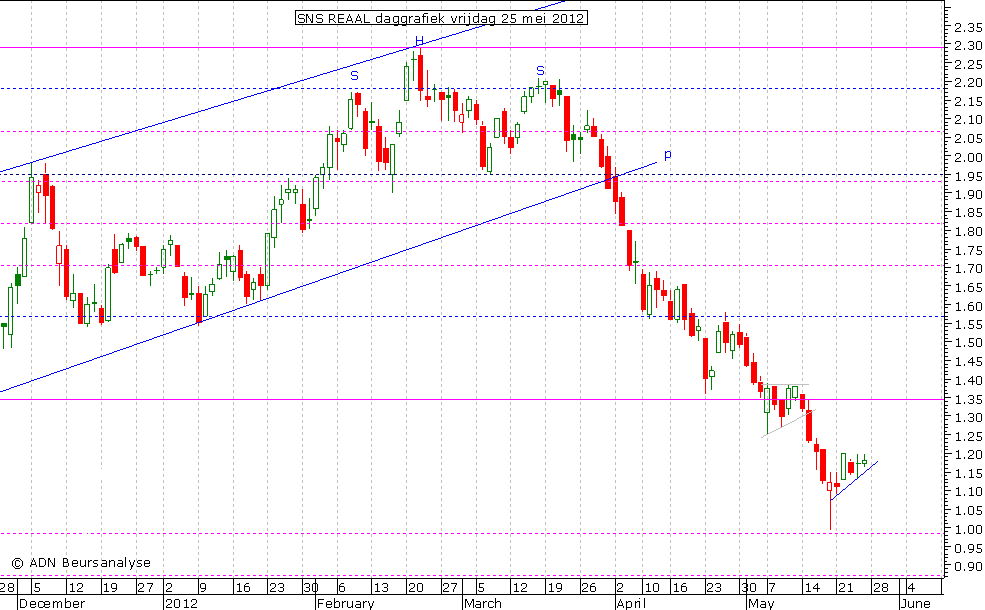Click the 1.35 price axis label
The image size is (985, 610).
coord(967,400)
